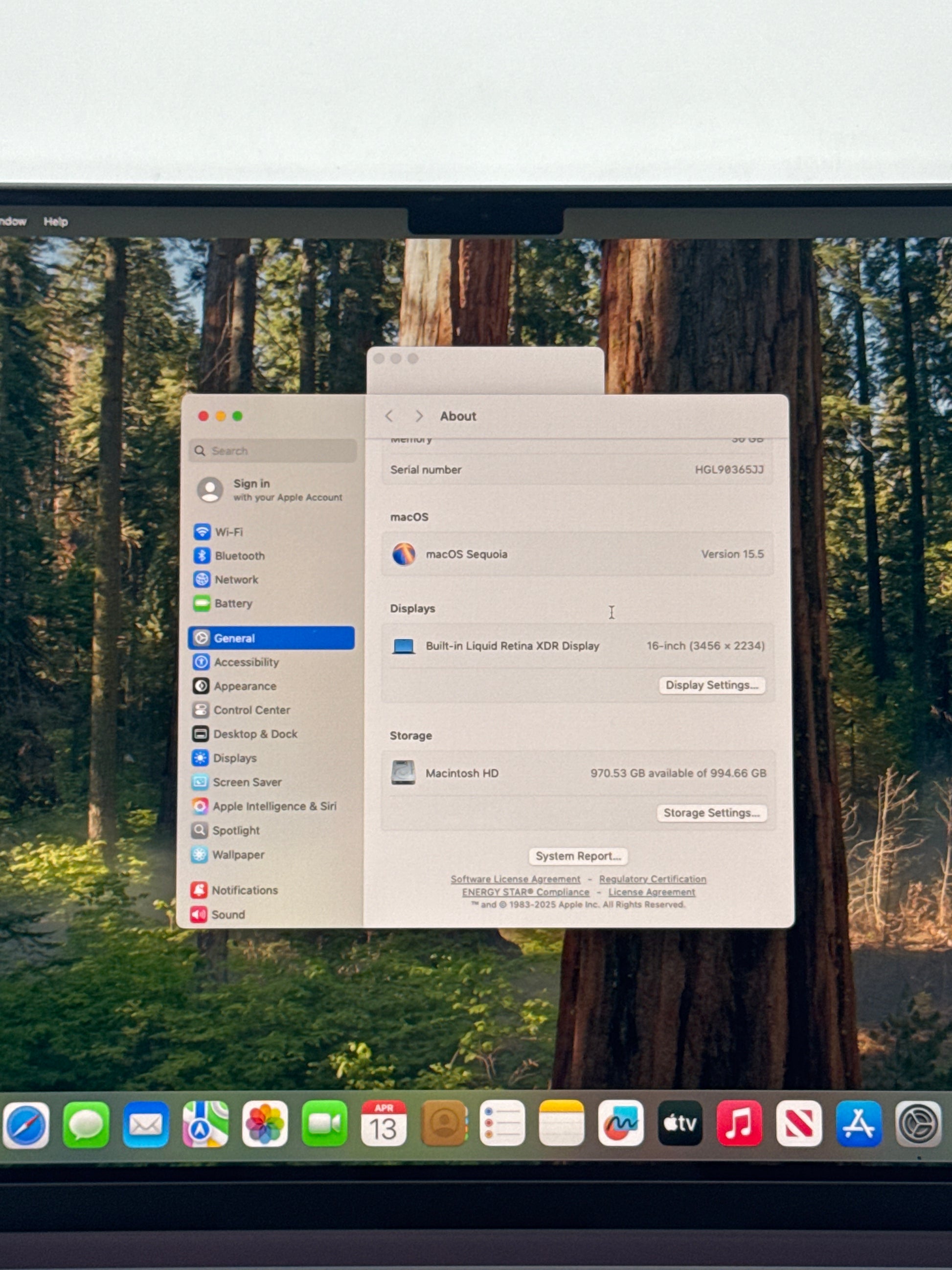Go back with the left chevron
This screenshot has height=1270, width=952.
[x=389, y=416]
